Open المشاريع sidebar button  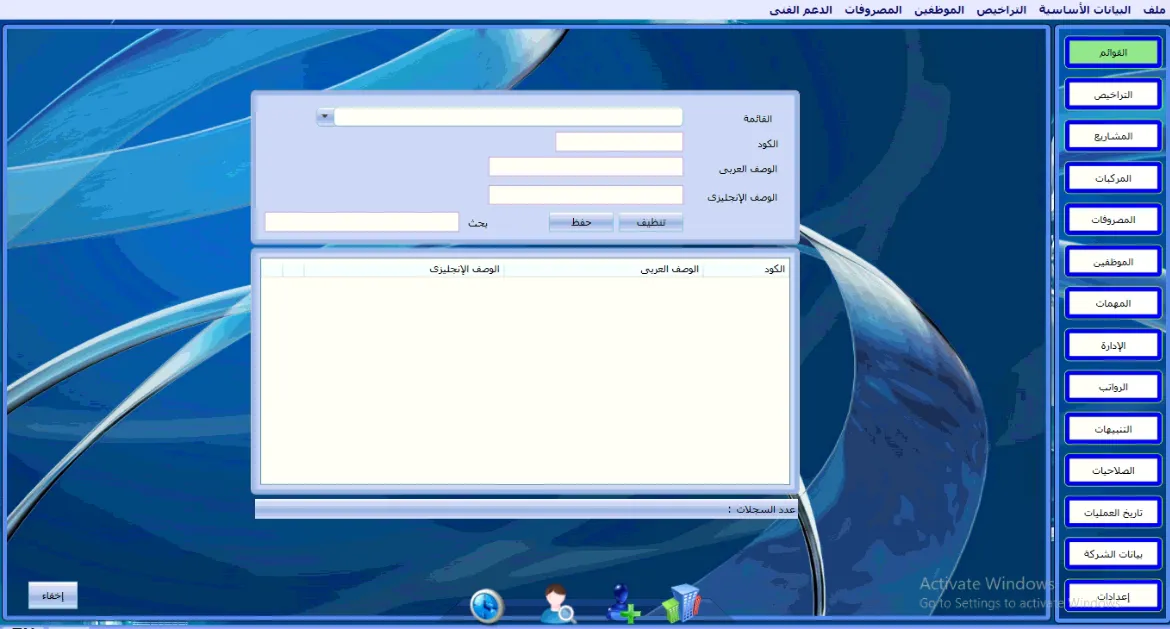coord(1113,137)
